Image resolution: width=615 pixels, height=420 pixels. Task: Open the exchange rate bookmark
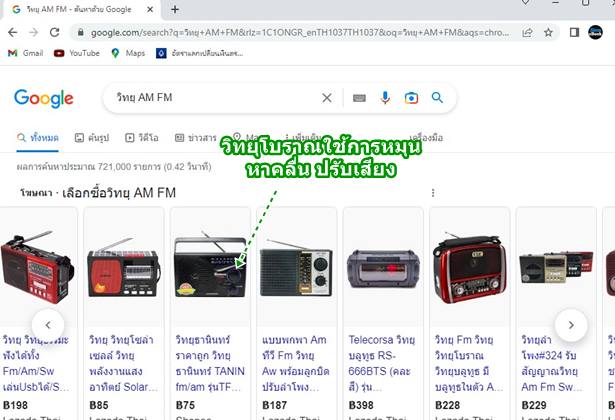200,53
